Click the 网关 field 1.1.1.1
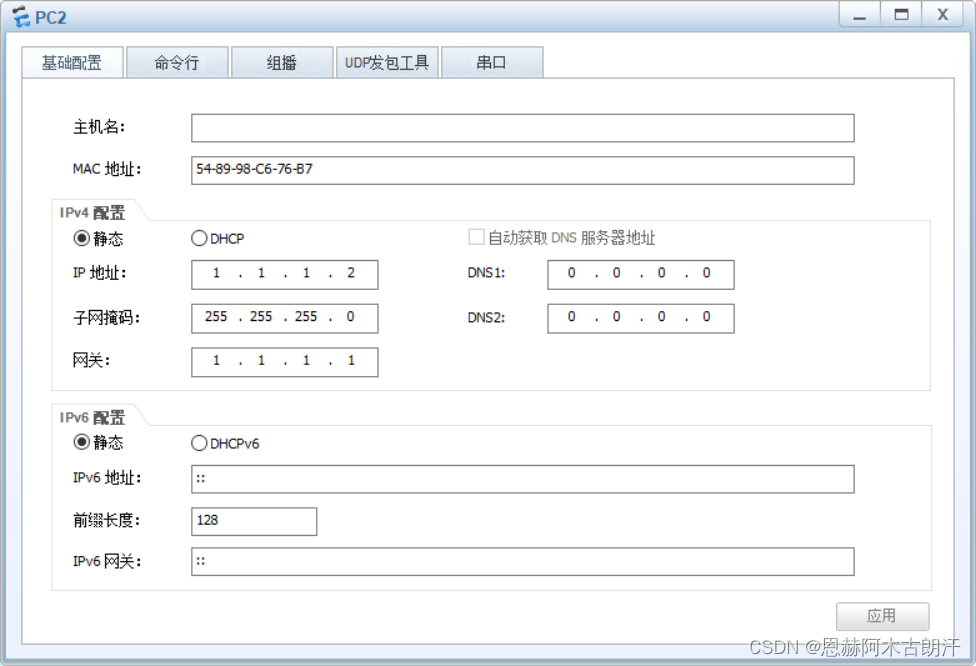The height and width of the screenshot is (666, 976). 284,362
